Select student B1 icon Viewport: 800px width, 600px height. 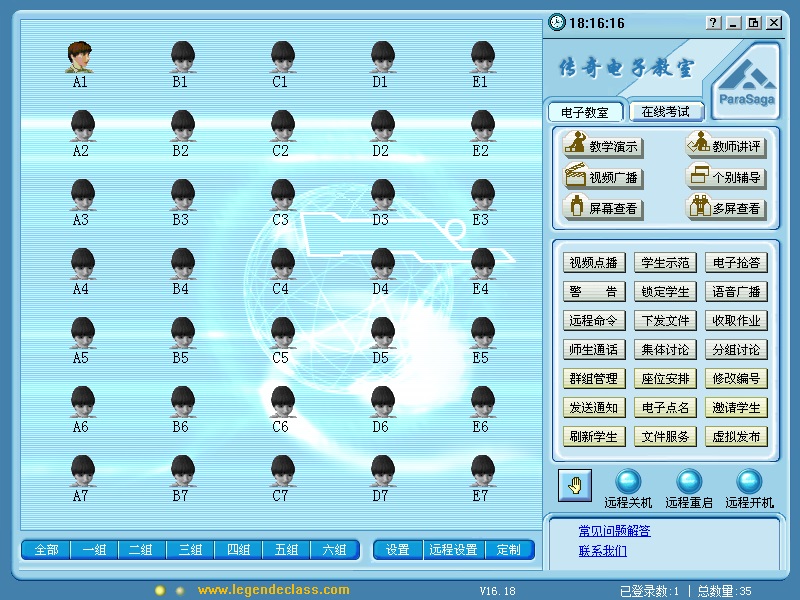(182, 57)
